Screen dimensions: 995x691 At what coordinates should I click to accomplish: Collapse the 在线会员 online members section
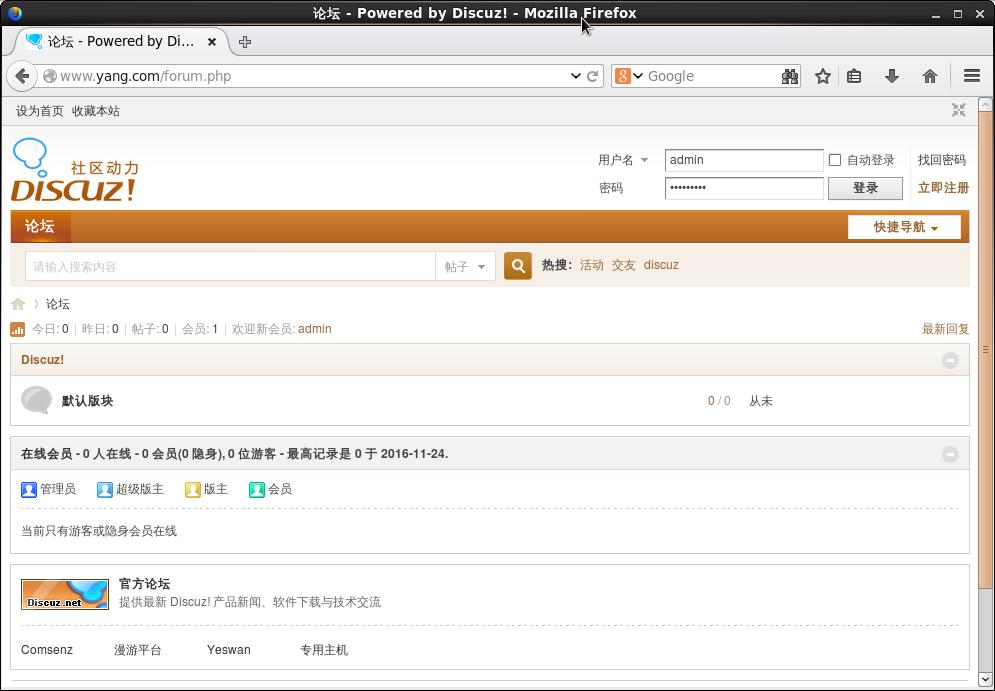click(950, 454)
